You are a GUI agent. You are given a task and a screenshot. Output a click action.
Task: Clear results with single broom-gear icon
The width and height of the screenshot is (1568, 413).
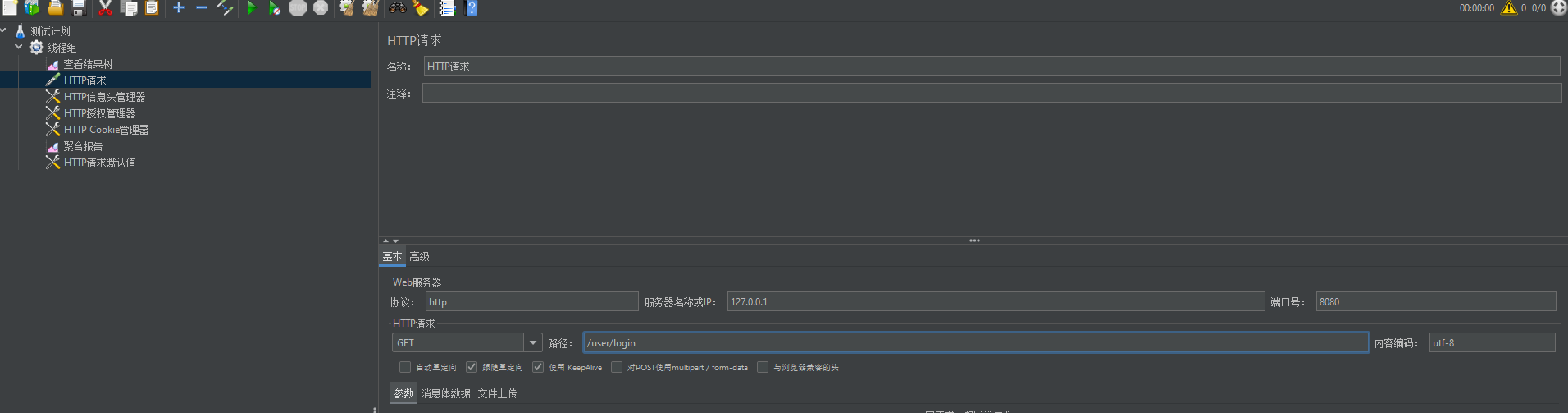pyautogui.click(x=348, y=7)
